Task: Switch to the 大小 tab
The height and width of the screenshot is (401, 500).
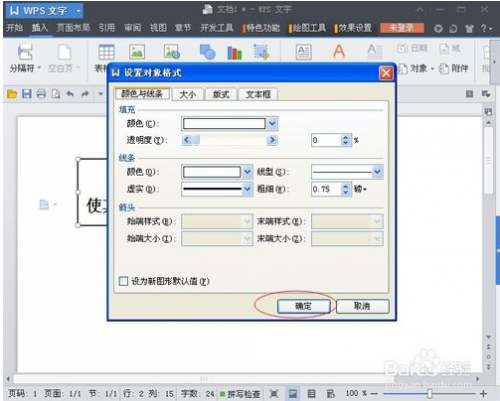Action: point(188,94)
